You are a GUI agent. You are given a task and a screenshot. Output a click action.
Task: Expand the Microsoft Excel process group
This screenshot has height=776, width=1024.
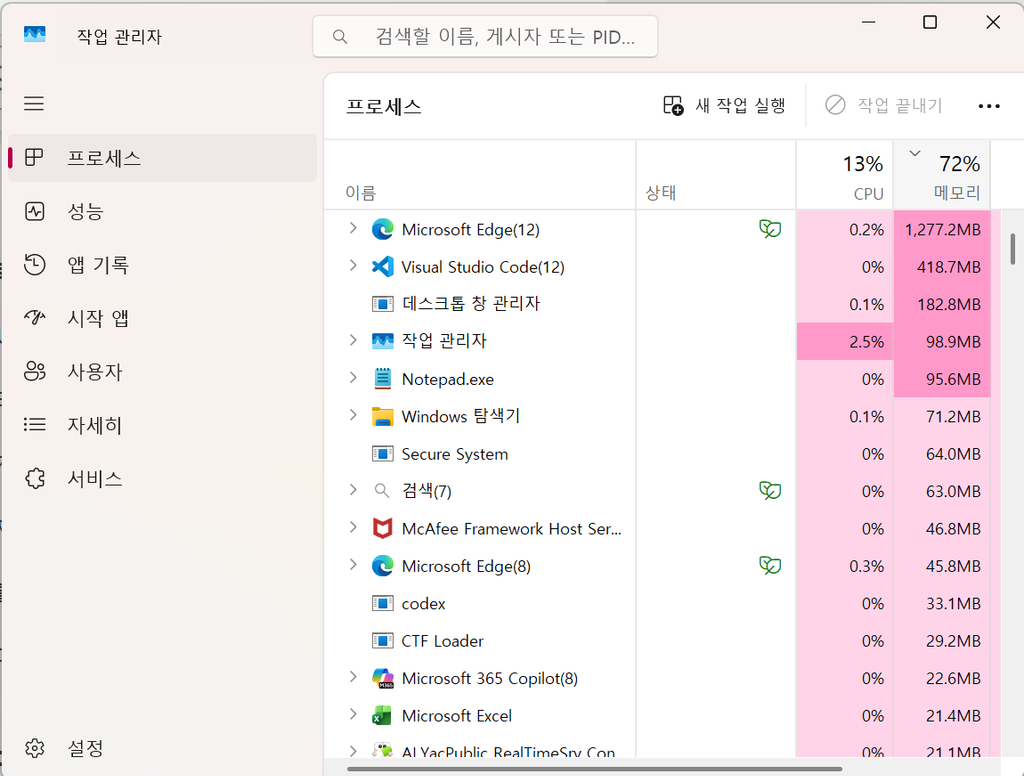click(353, 714)
